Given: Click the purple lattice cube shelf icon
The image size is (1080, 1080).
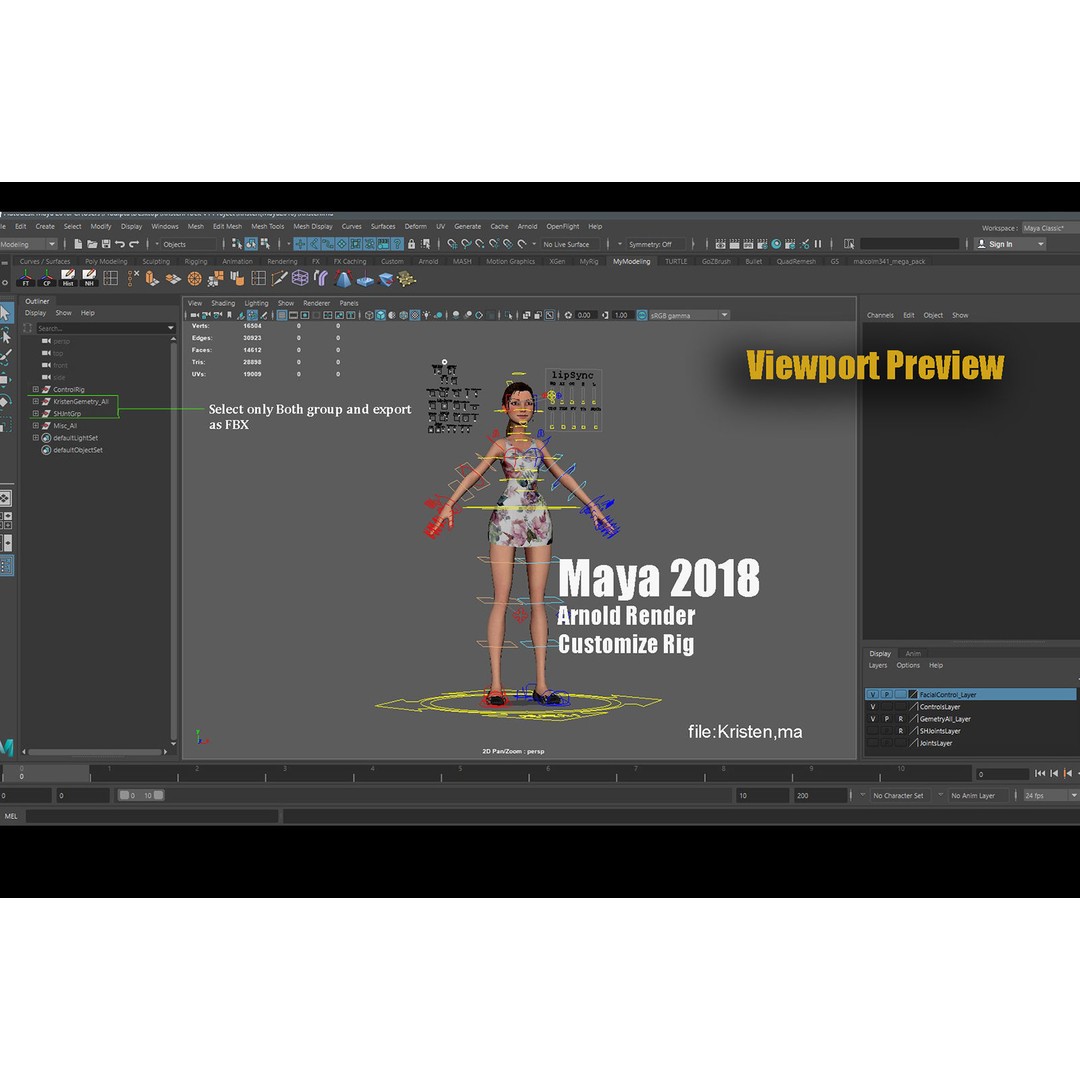Looking at the screenshot, I should [300, 278].
